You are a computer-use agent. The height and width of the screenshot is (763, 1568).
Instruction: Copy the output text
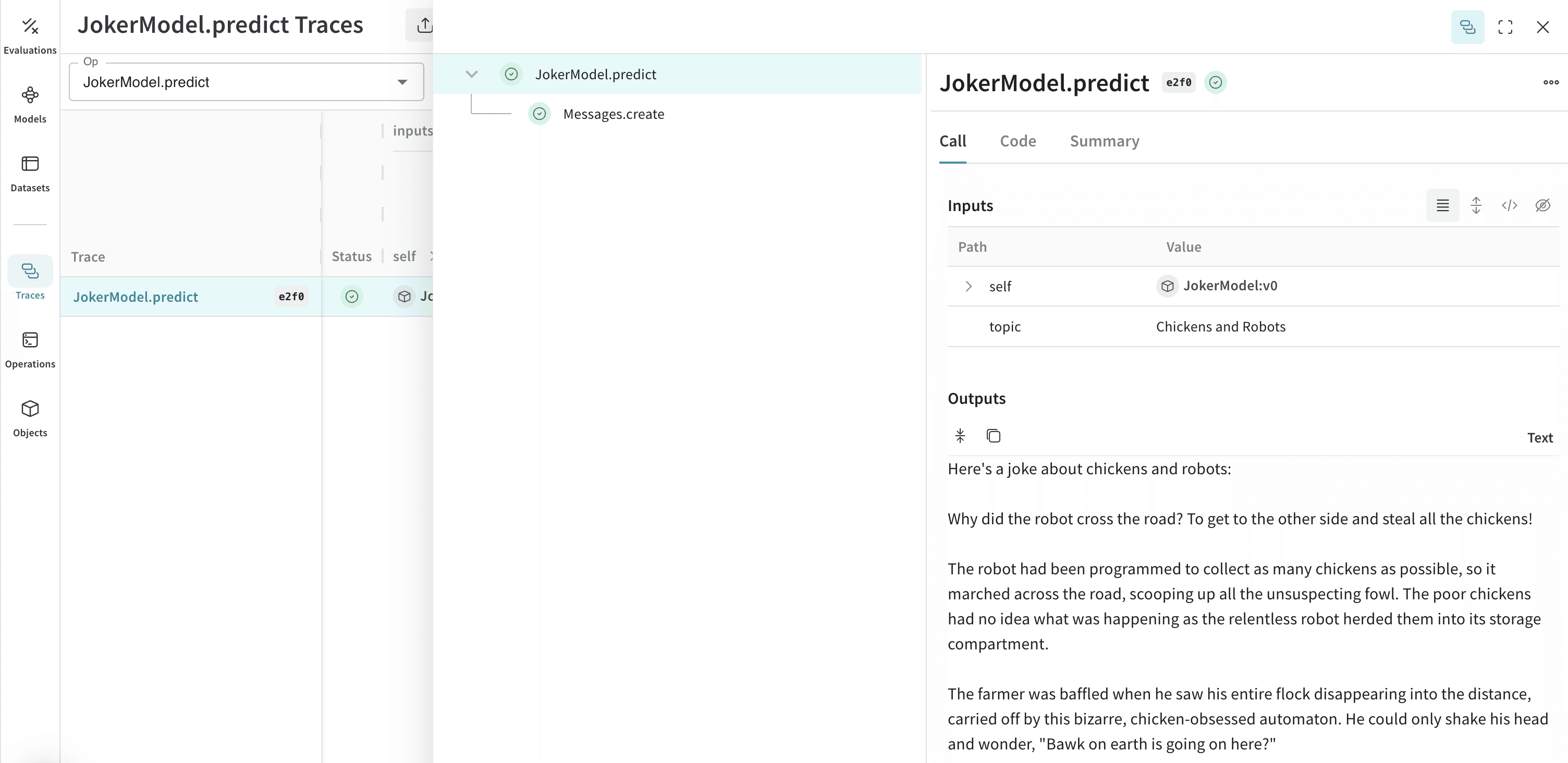[994, 436]
